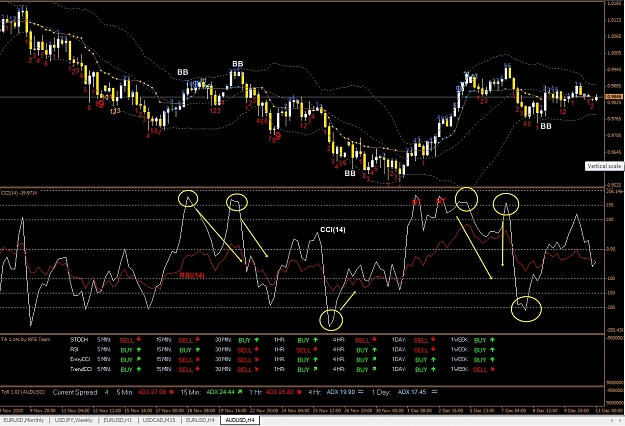Switch to the EURUSD,Monthly chart tab
The width and height of the screenshot is (625, 426).
point(24,420)
